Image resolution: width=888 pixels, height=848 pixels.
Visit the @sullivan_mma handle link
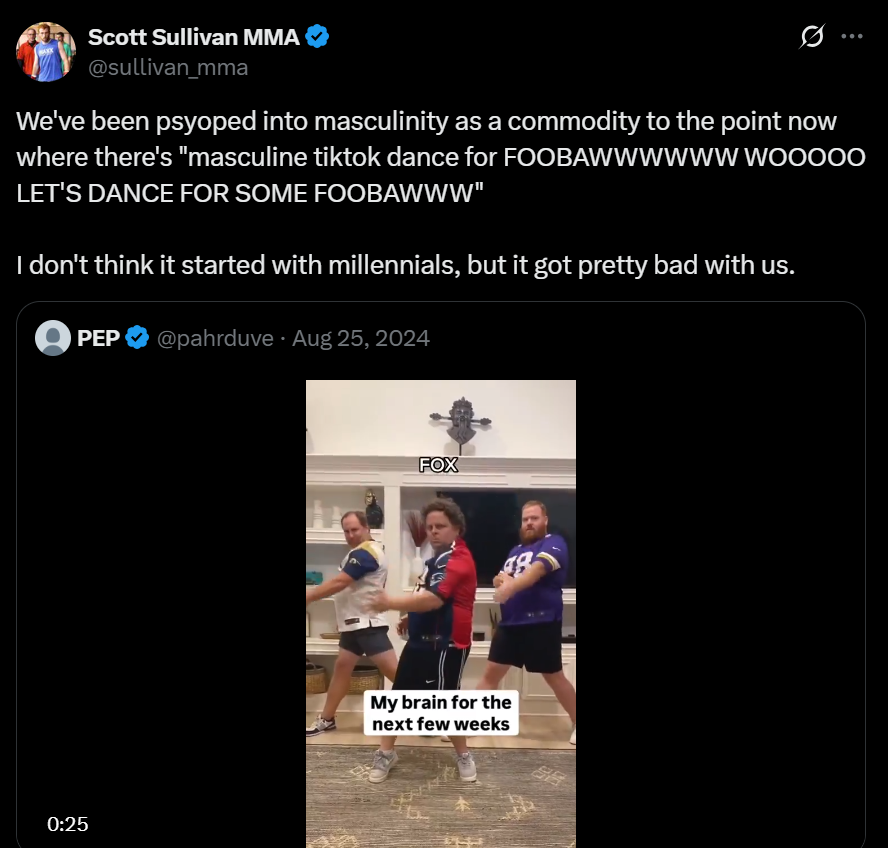coord(168,67)
